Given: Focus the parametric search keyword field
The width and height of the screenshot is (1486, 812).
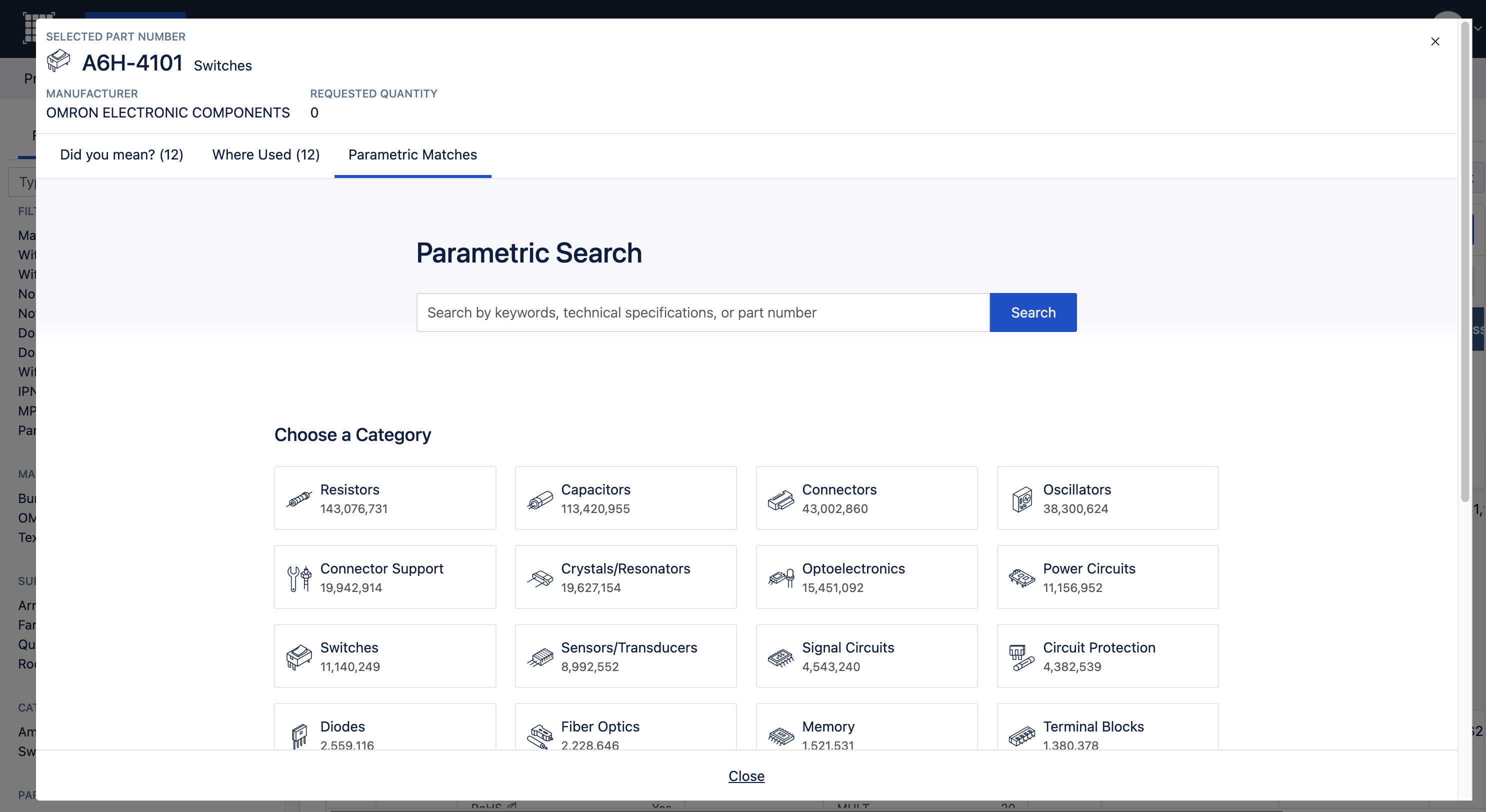Looking at the screenshot, I should coord(702,312).
